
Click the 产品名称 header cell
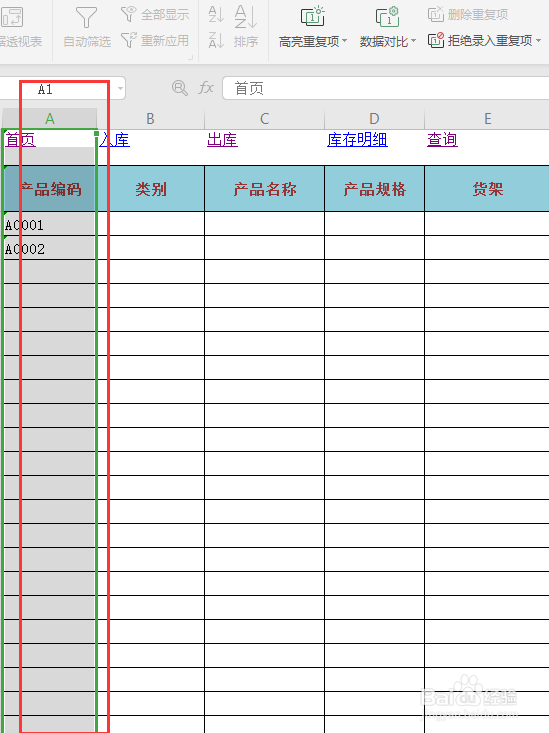tap(265, 189)
